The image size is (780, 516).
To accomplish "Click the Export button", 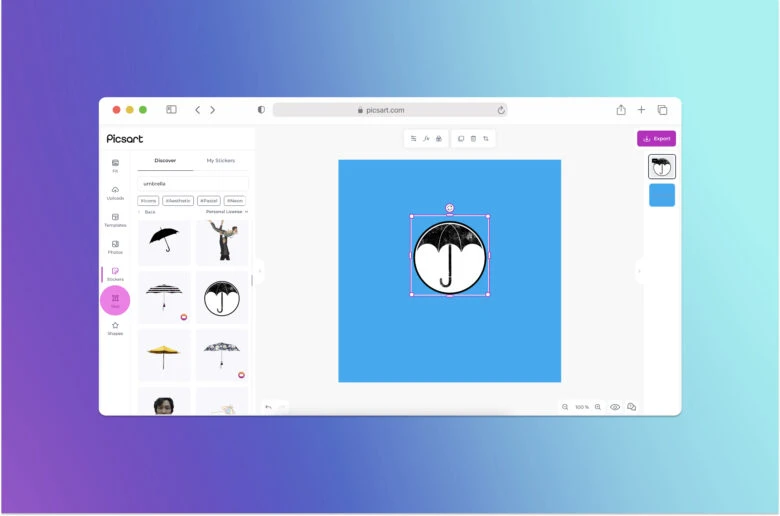I will coord(656,139).
